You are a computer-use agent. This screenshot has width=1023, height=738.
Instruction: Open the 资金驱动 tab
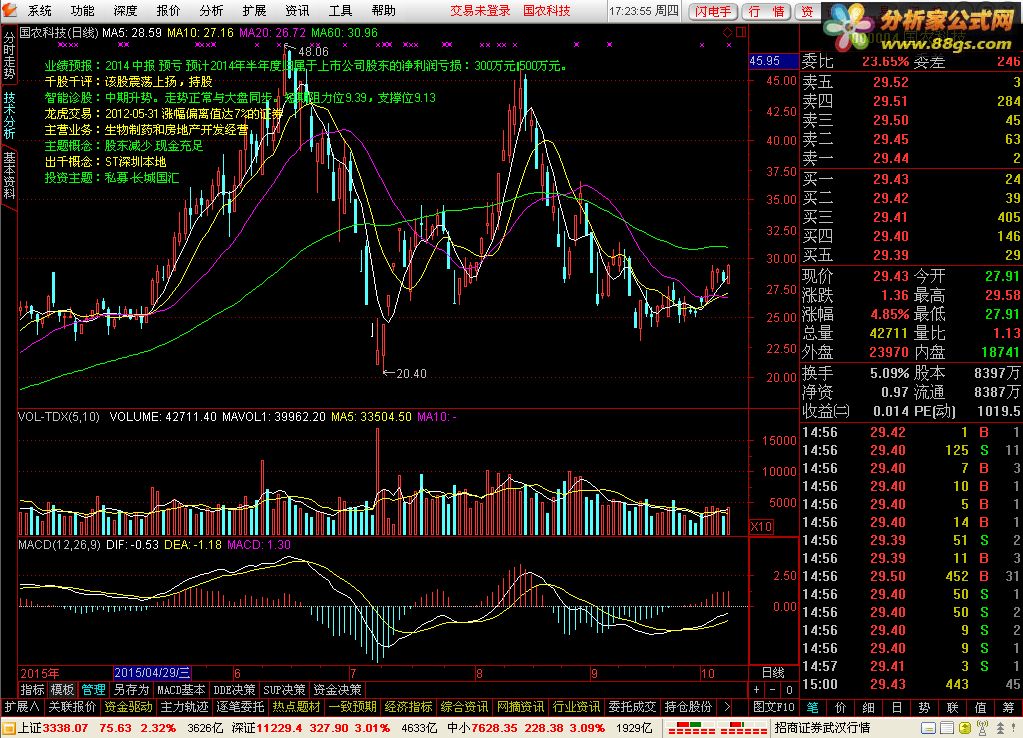click(129, 707)
